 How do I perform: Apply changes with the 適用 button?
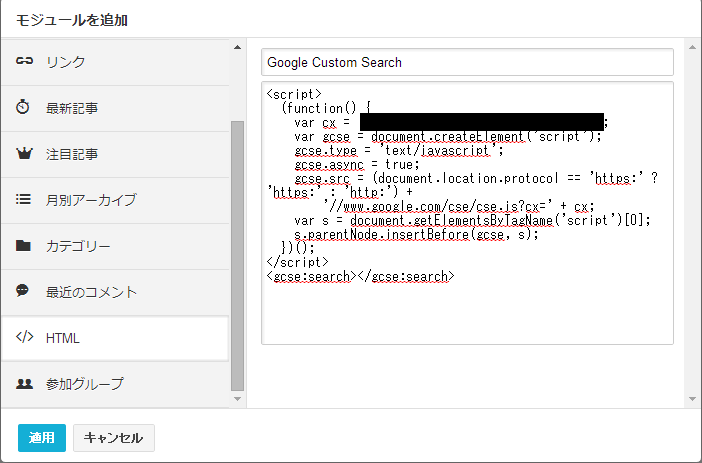point(42,437)
